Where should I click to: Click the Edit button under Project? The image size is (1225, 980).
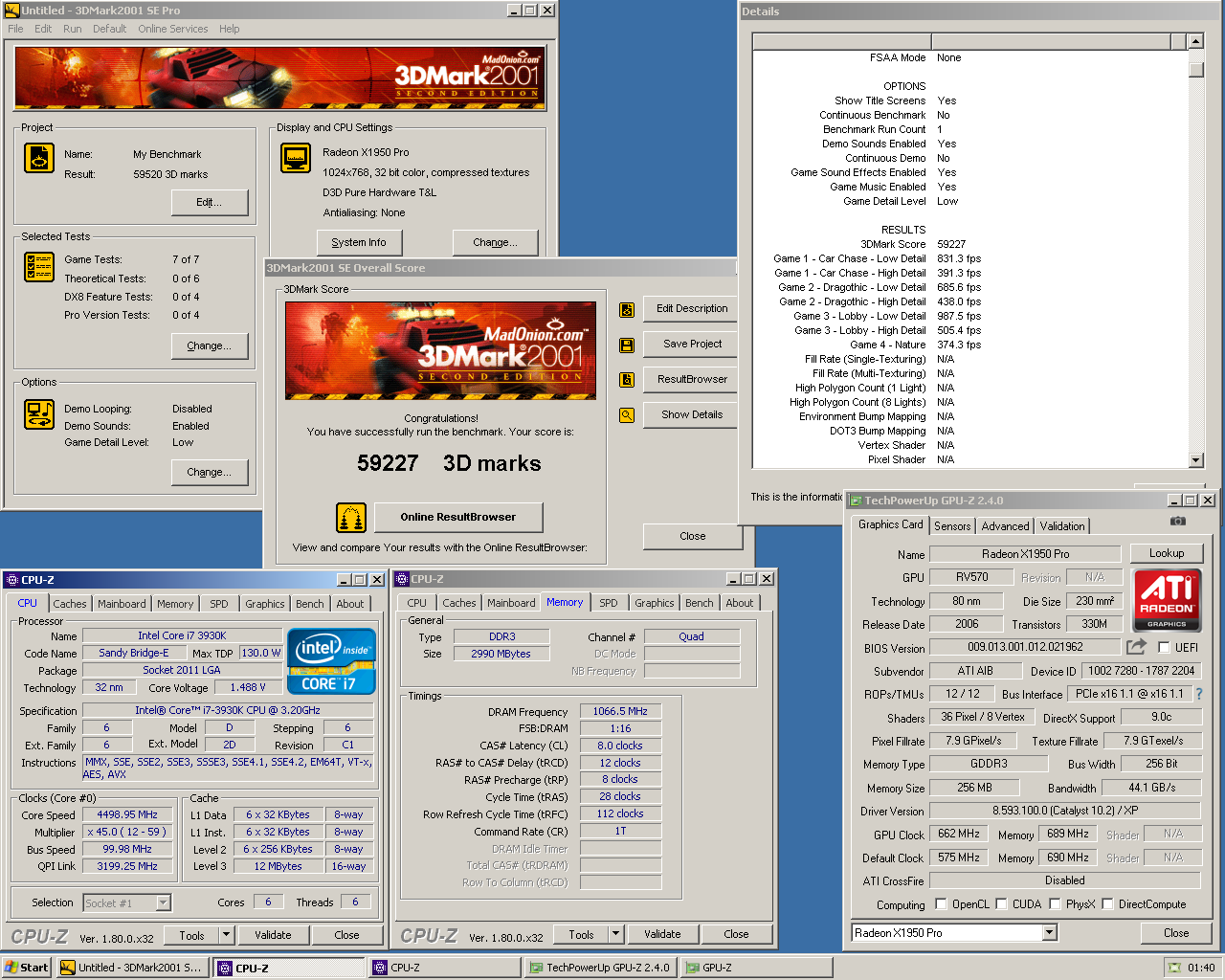pos(210,202)
